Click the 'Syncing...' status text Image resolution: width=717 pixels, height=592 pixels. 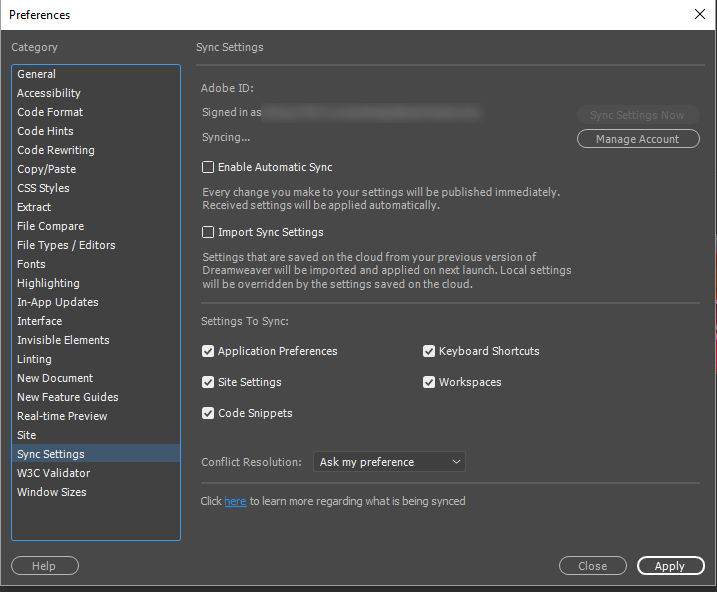(x=226, y=138)
